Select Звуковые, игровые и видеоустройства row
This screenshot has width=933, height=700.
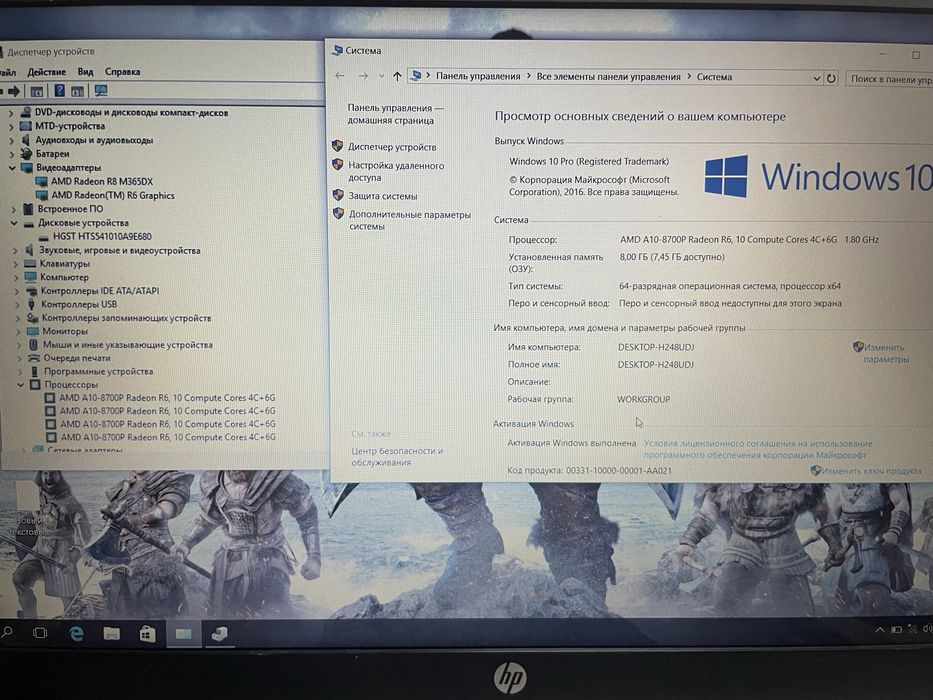(x=120, y=251)
